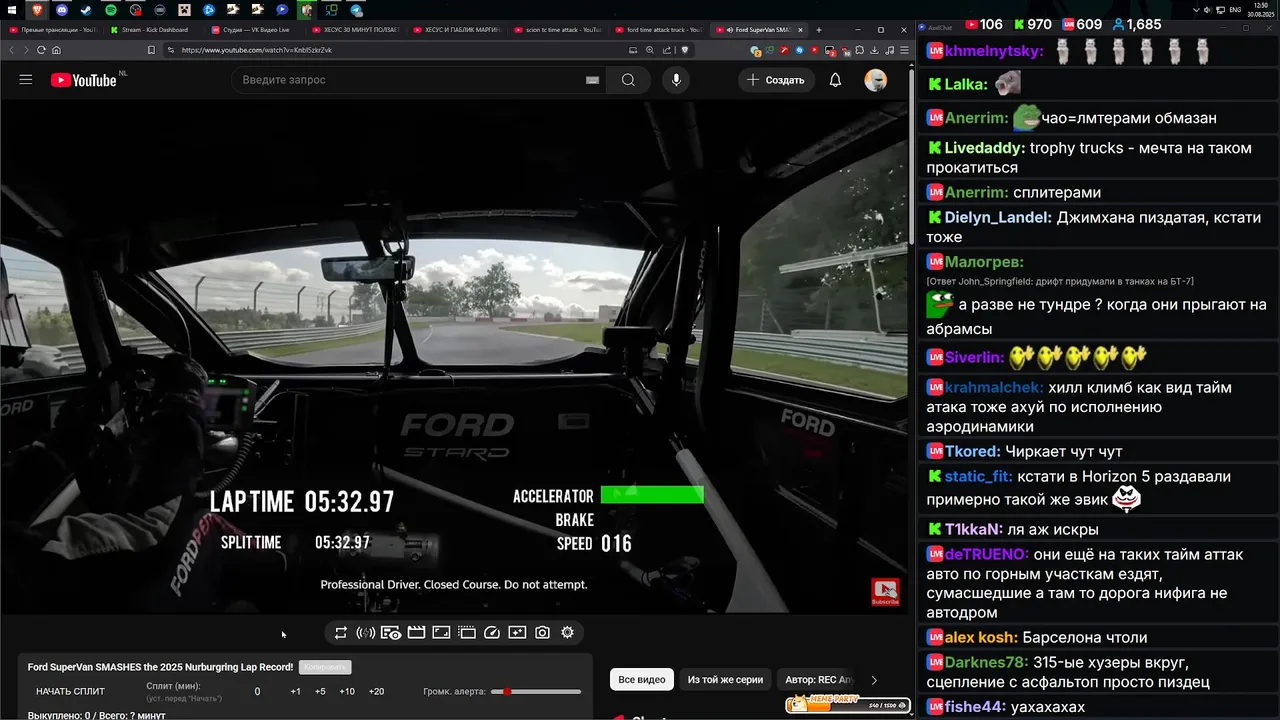Switch to the ford time attack truck tab
The image size is (1280, 720).
(x=659, y=30)
